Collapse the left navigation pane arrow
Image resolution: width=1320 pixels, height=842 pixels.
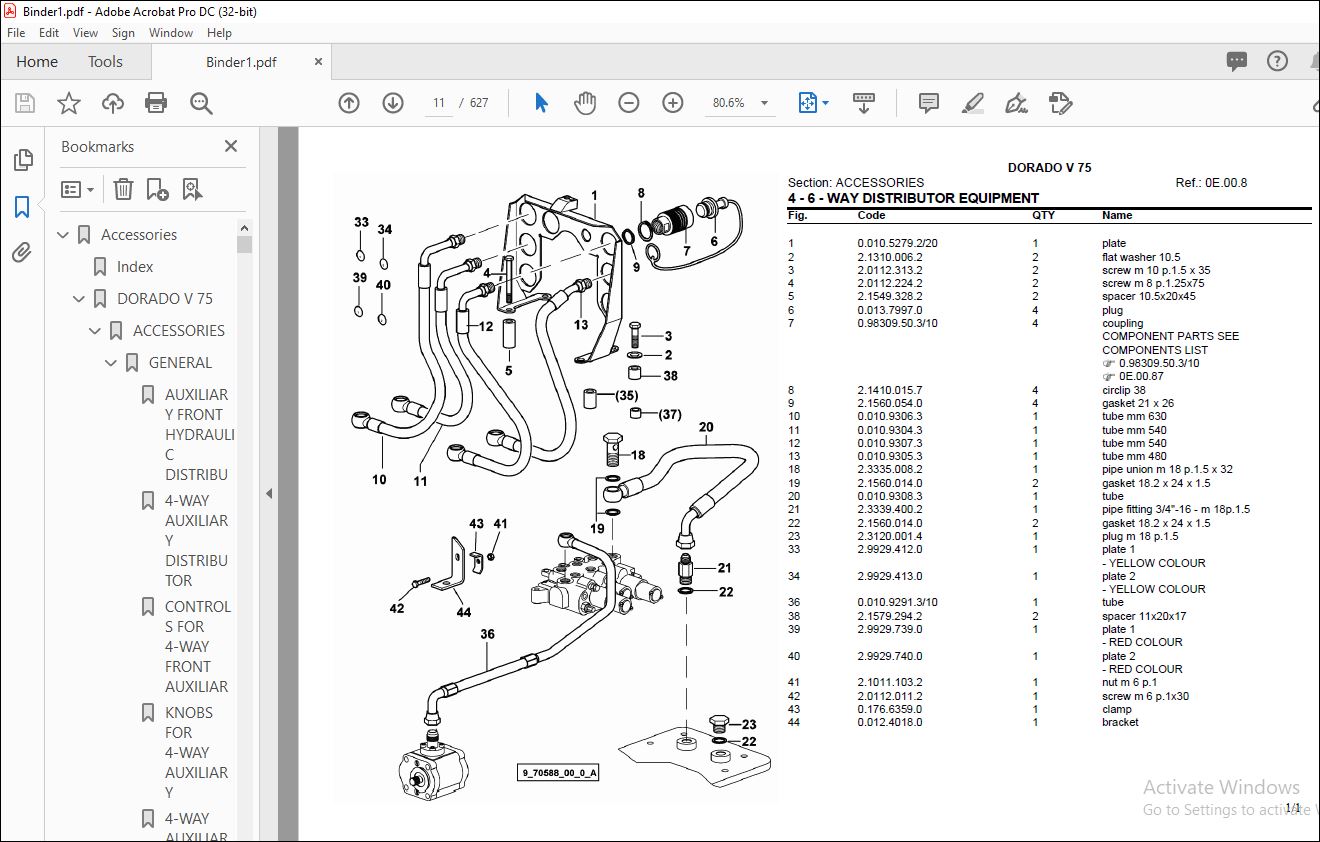click(x=268, y=493)
